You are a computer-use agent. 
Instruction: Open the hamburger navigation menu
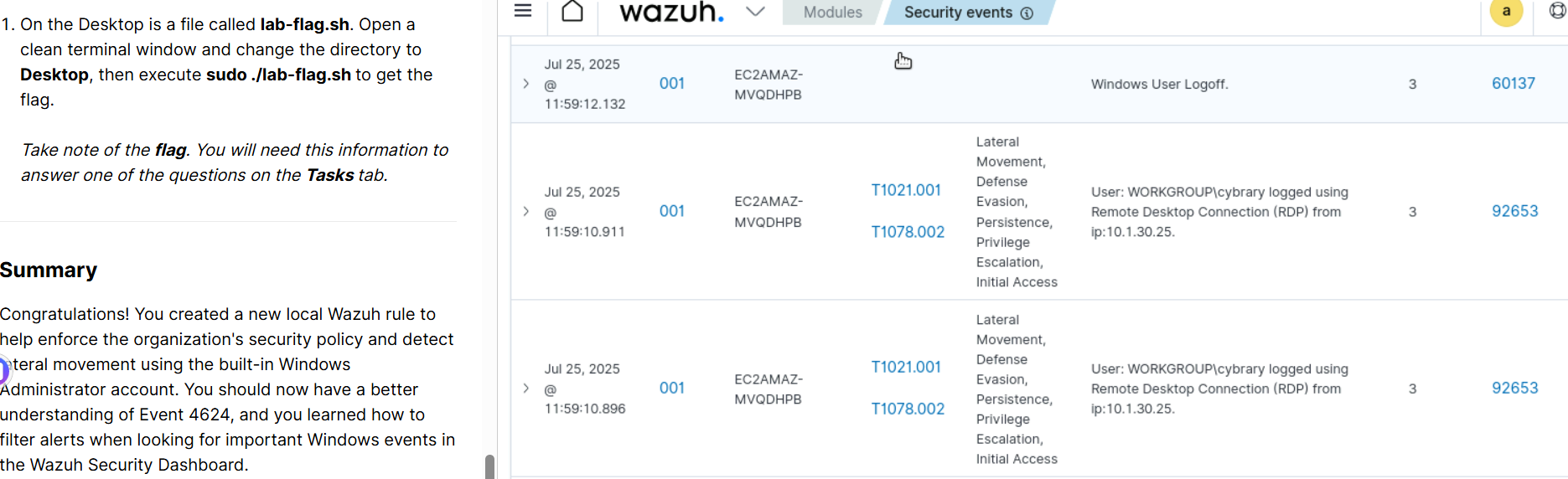pos(523,11)
